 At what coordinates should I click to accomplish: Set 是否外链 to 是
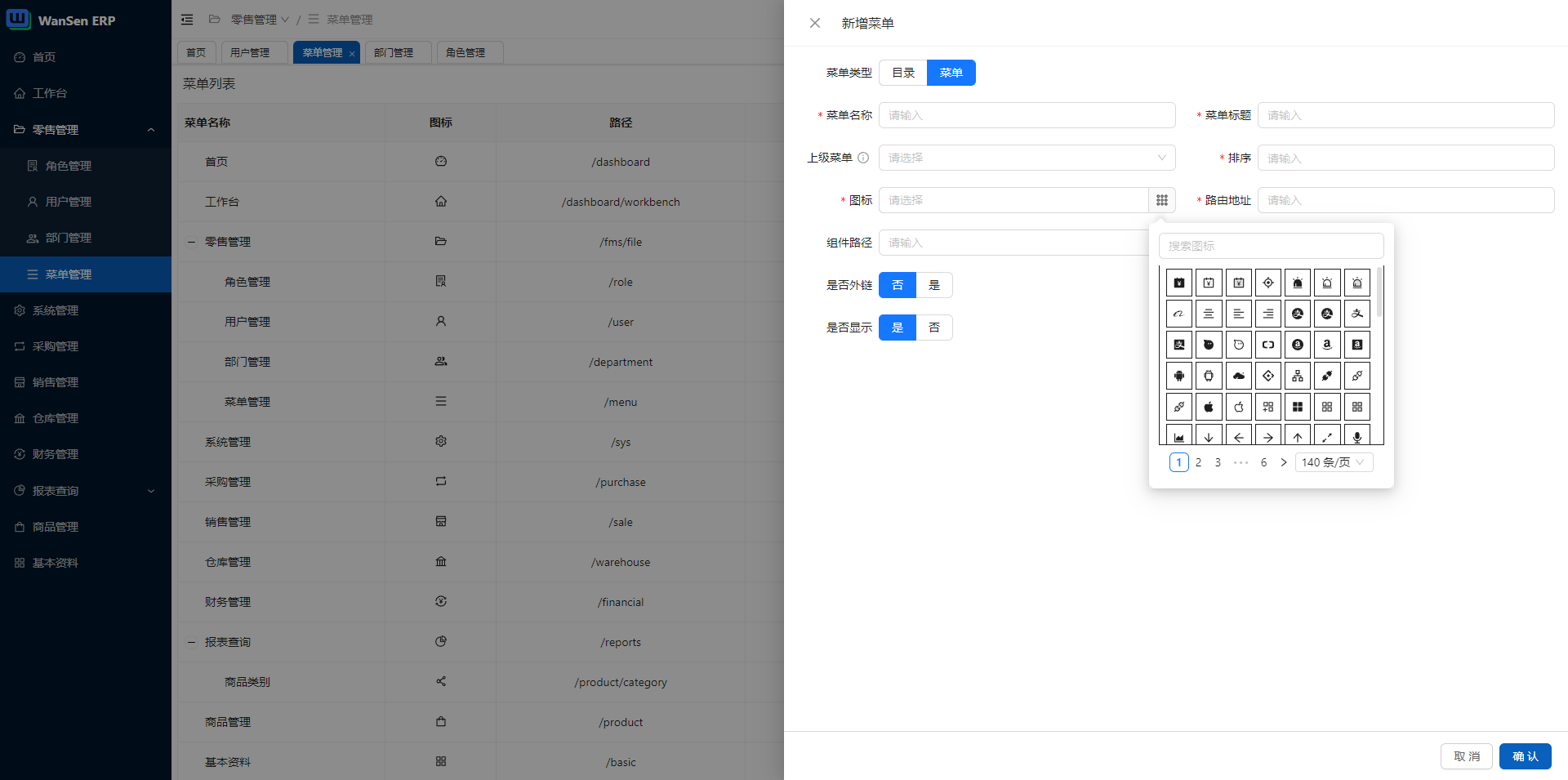934,285
